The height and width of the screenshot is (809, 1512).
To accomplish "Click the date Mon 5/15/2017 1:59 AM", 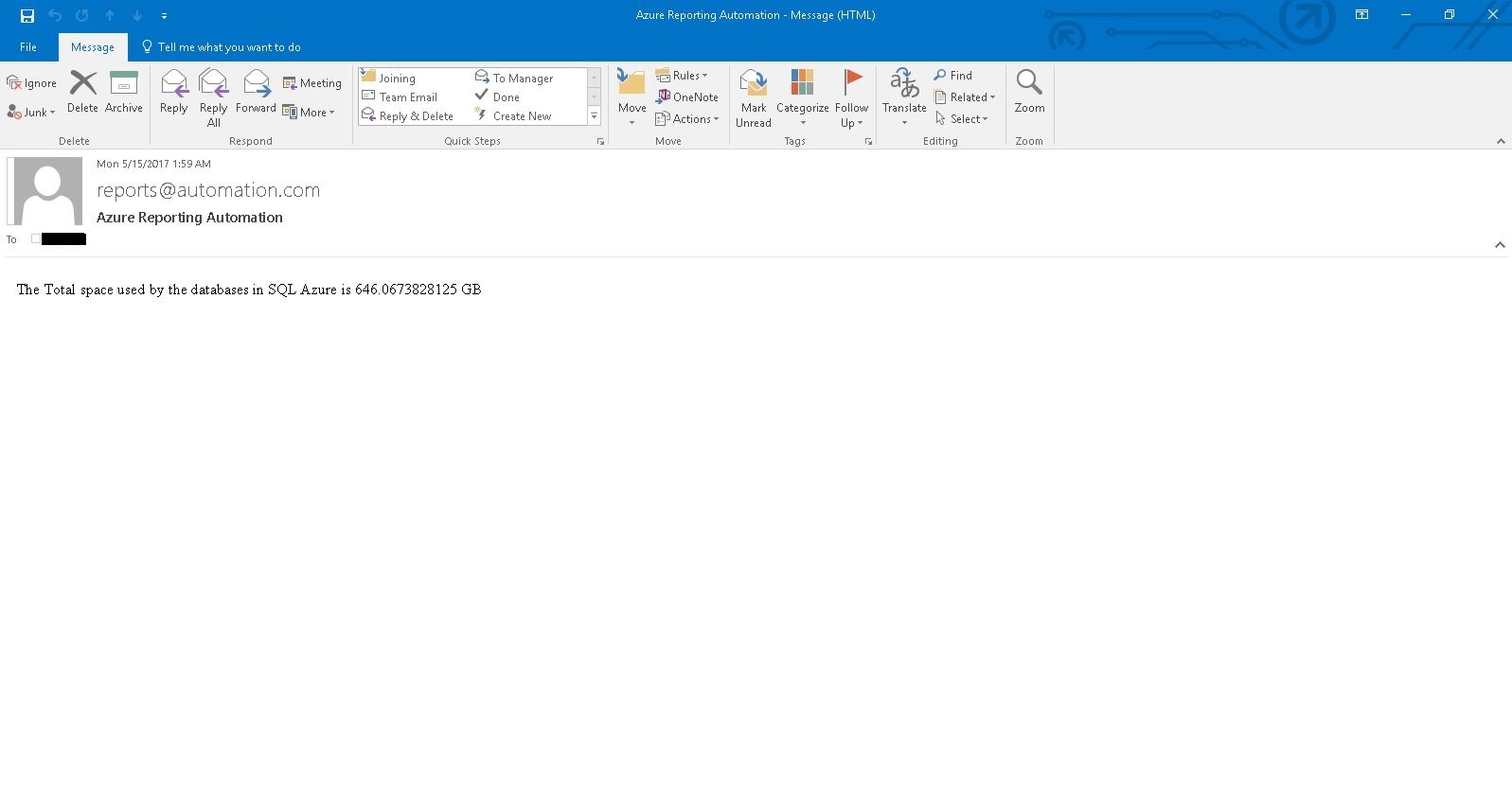I will coord(153,164).
